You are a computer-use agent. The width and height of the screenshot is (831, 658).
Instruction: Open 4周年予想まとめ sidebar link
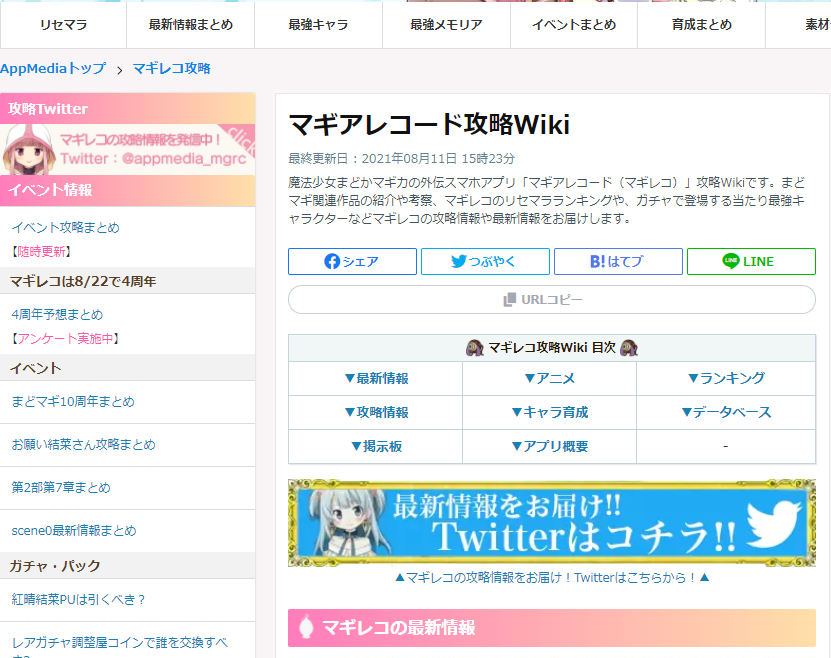click(57, 314)
